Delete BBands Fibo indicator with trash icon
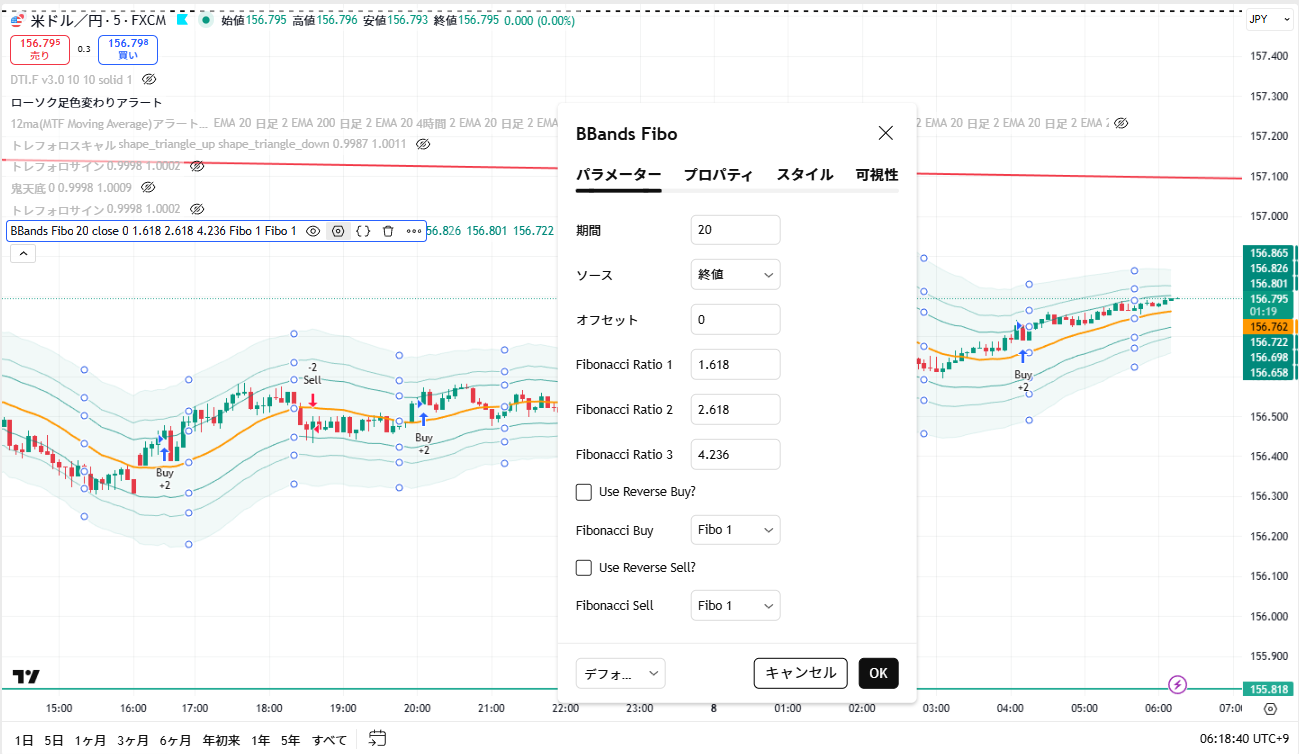The image size is (1299, 754). (388, 231)
